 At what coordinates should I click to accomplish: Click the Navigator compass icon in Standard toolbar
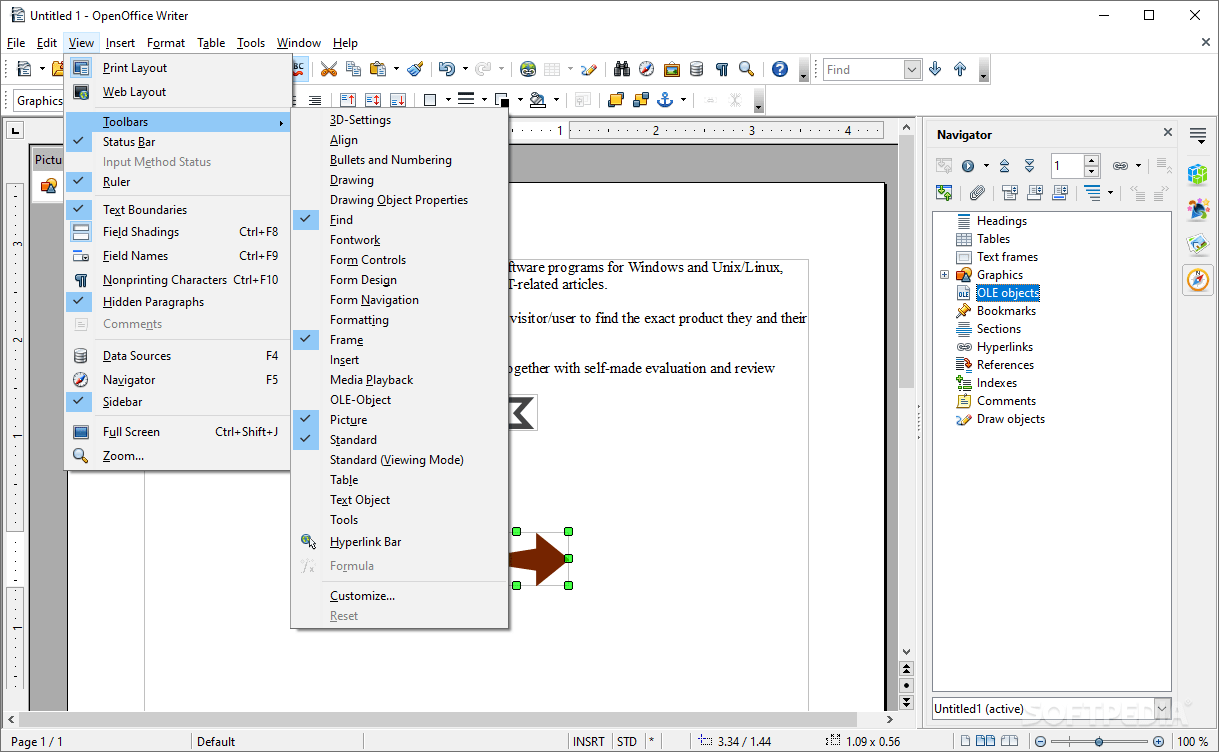pos(647,69)
